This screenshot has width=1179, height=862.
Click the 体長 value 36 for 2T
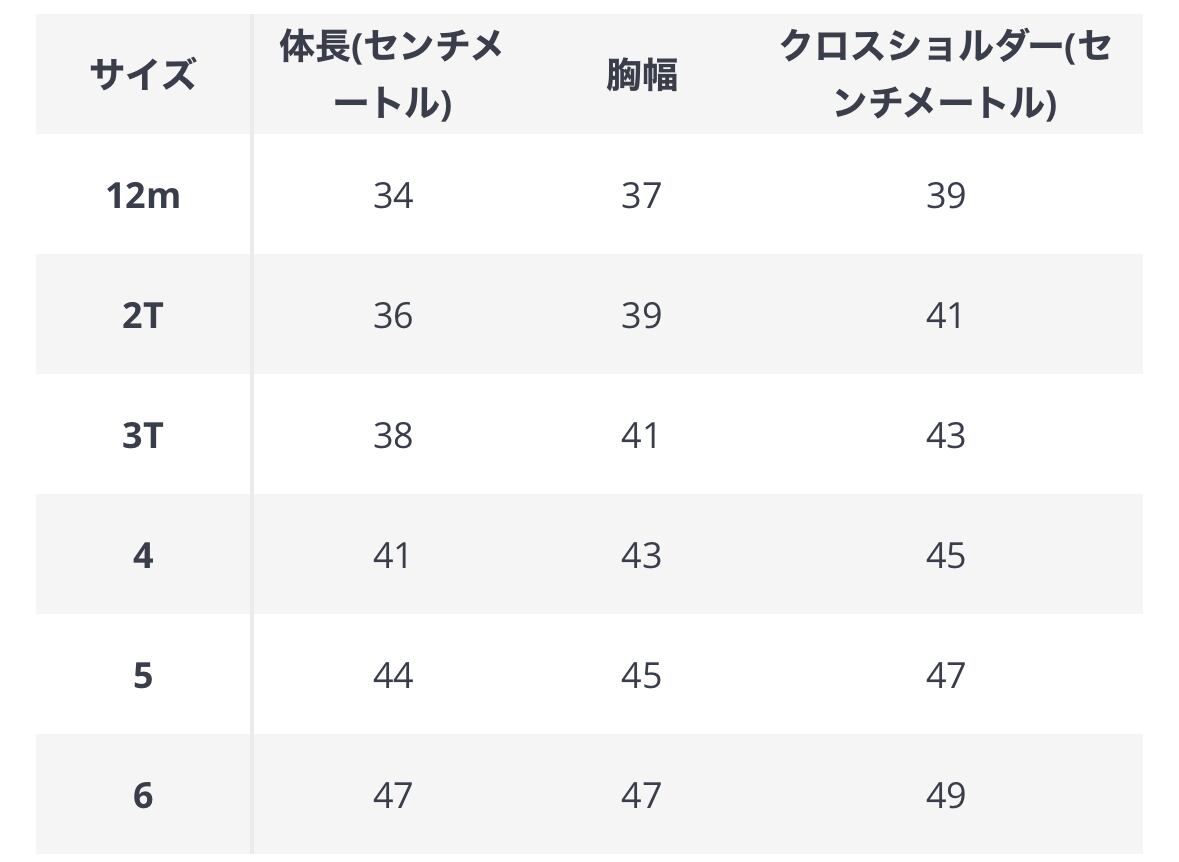pyautogui.click(x=392, y=315)
